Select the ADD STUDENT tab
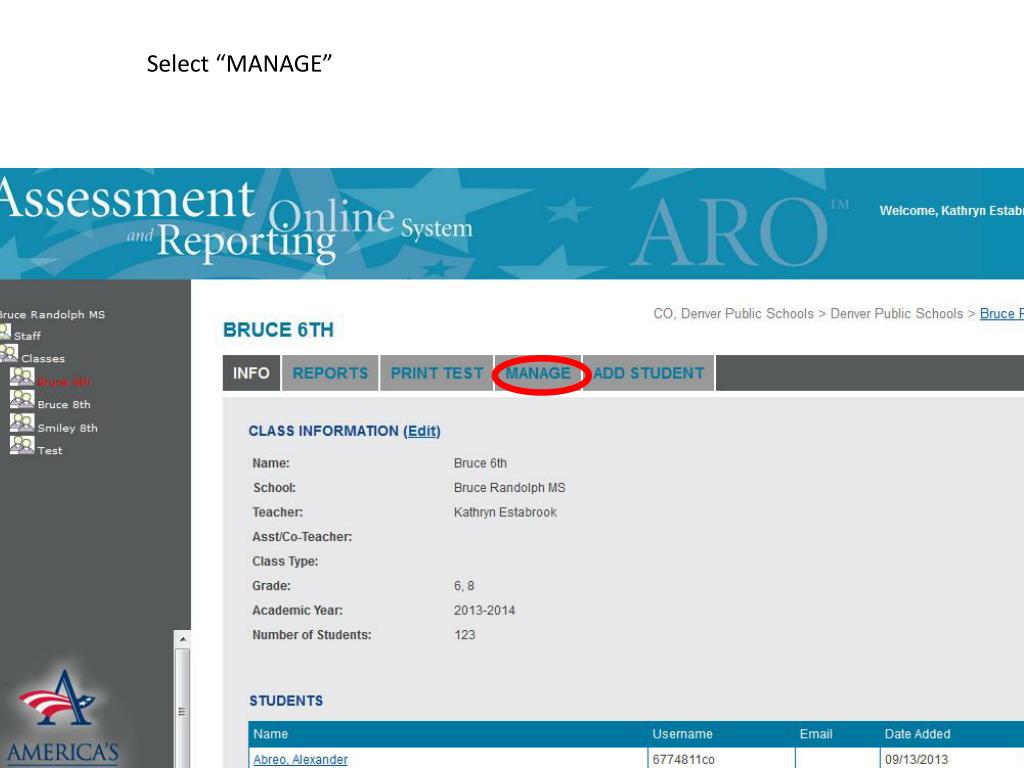The image size is (1024, 768). pos(648,373)
